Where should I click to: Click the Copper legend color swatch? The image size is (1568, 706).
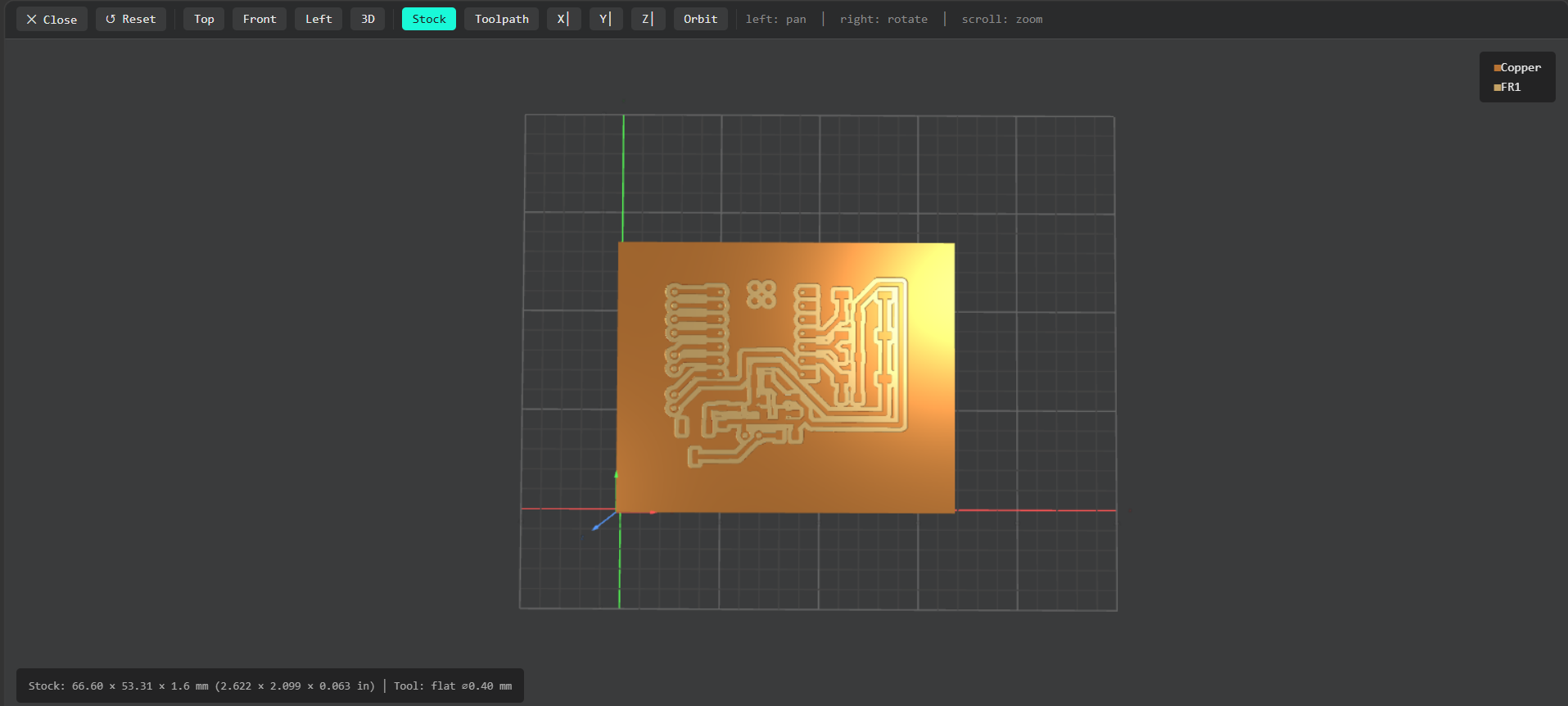(x=1497, y=68)
